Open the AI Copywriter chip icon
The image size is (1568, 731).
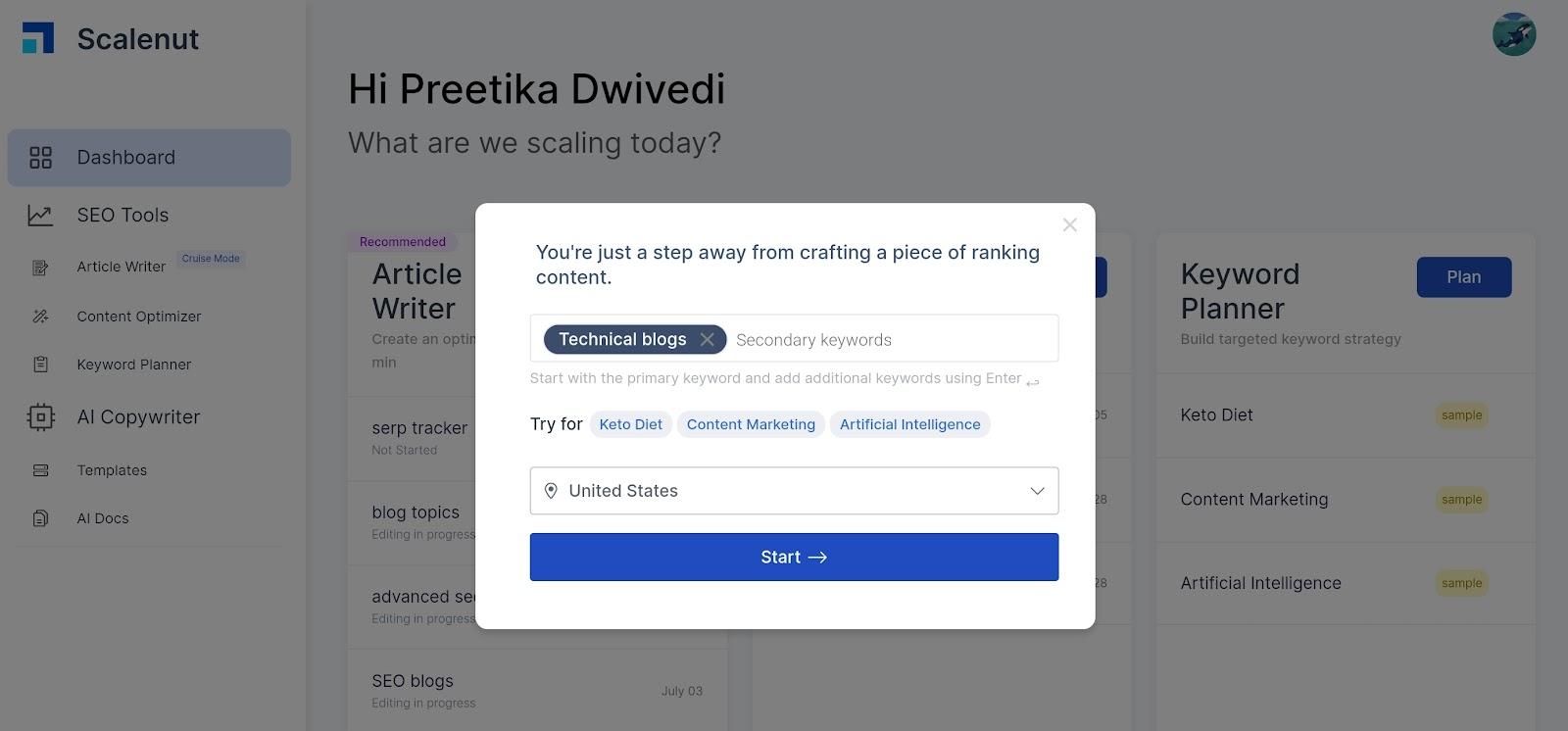coord(40,417)
